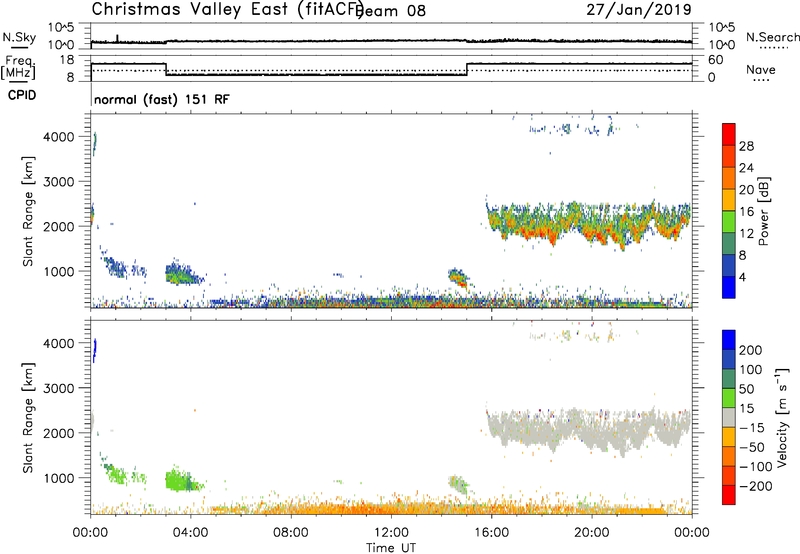This screenshot has height=554, width=800.
Task: Click the 12:00 time tick label
Action: point(391,533)
